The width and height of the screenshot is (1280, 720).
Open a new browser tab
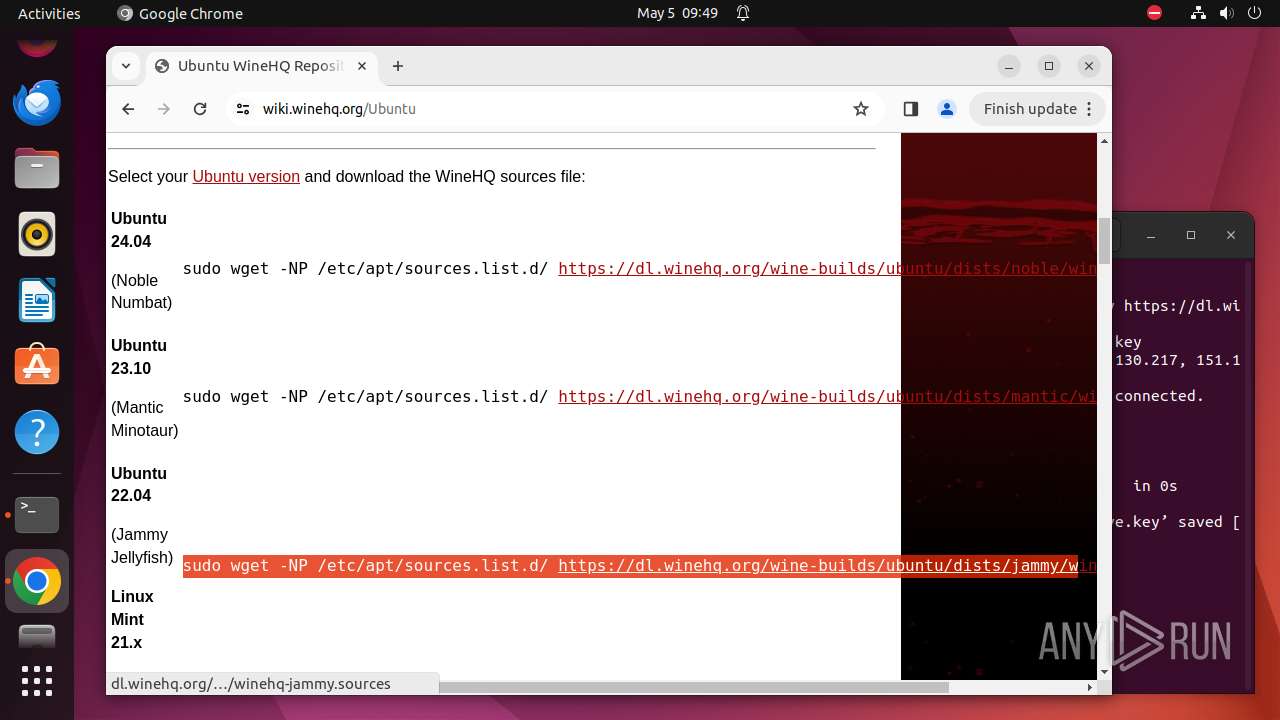(x=398, y=66)
